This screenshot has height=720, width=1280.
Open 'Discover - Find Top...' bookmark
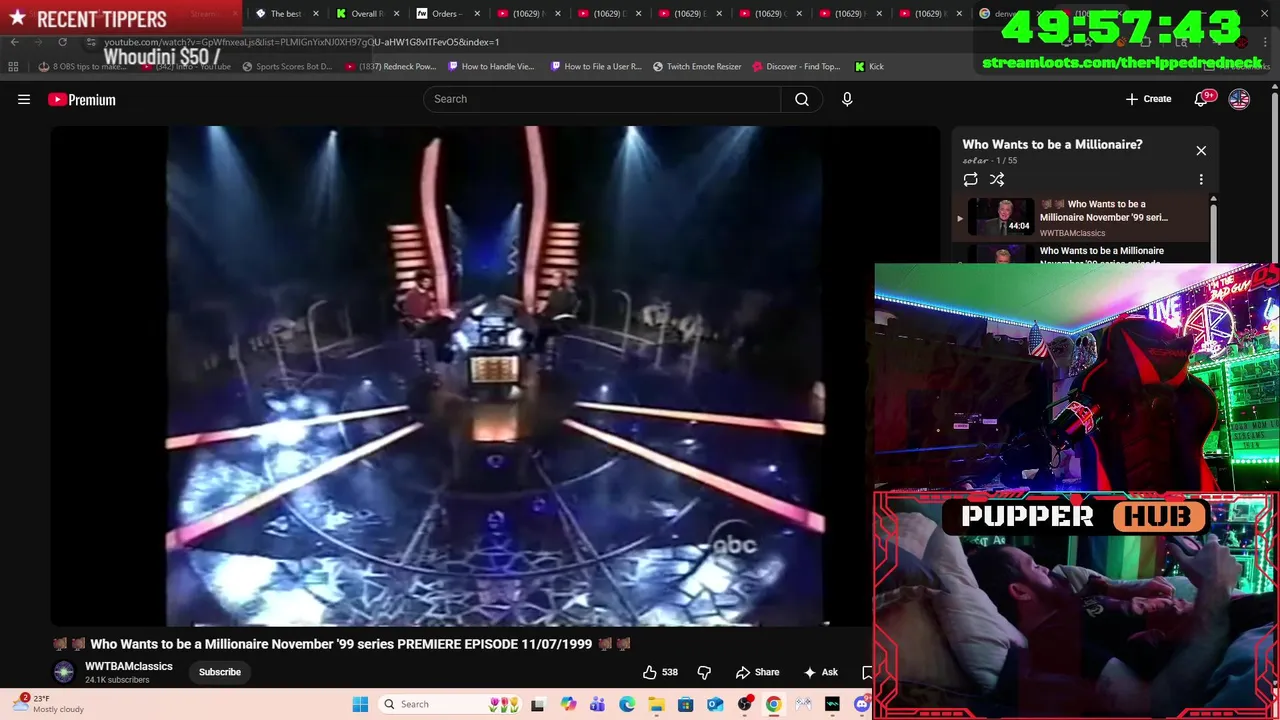pyautogui.click(x=796, y=66)
